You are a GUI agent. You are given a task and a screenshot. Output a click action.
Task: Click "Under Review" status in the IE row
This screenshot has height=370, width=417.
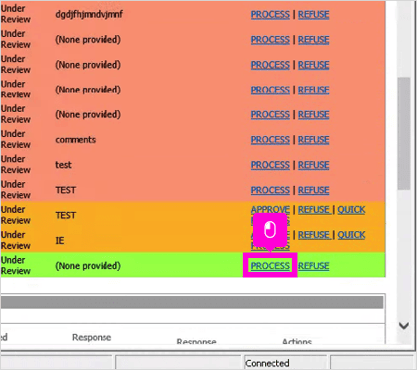(16, 240)
